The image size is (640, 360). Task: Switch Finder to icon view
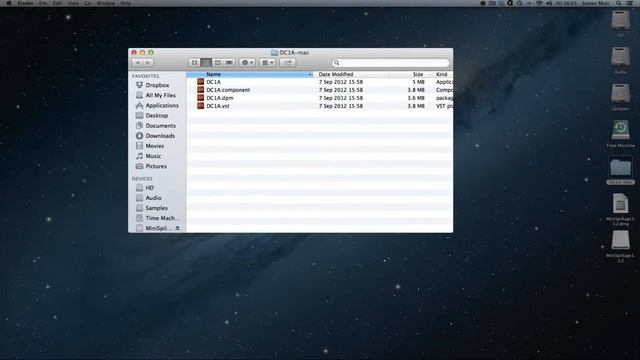pyautogui.click(x=195, y=62)
